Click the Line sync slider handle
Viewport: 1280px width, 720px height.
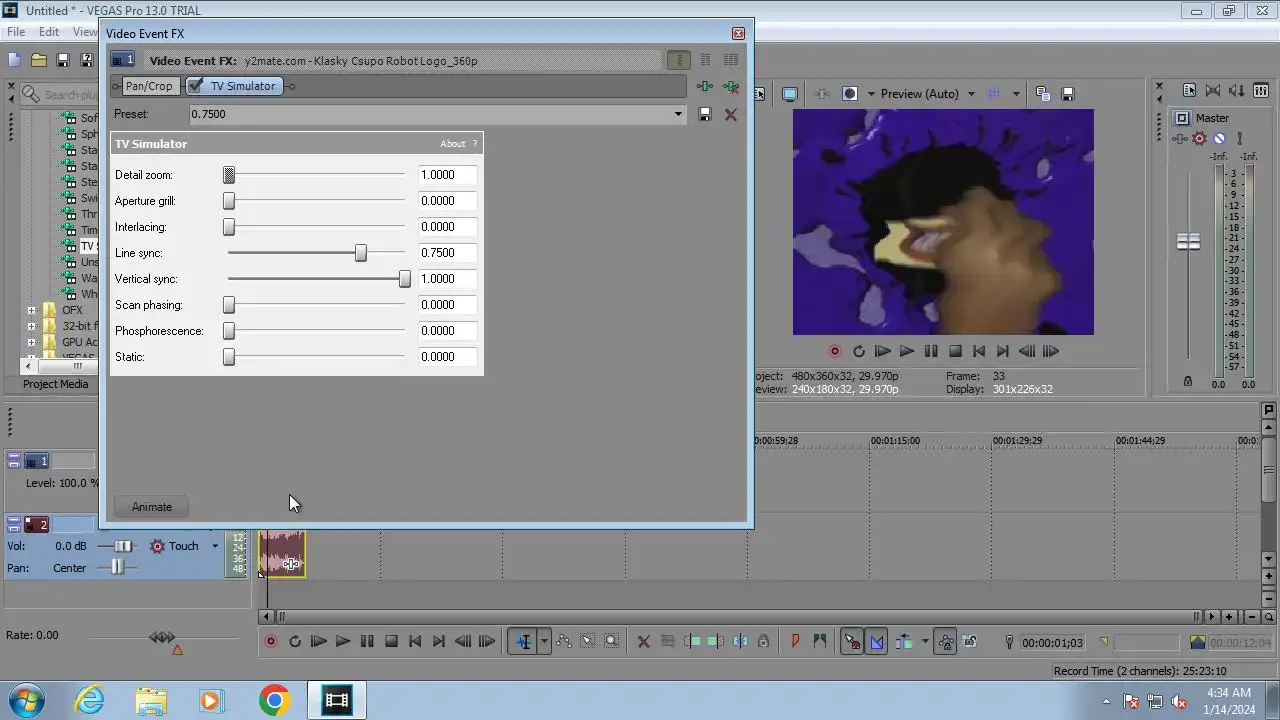pyautogui.click(x=361, y=253)
